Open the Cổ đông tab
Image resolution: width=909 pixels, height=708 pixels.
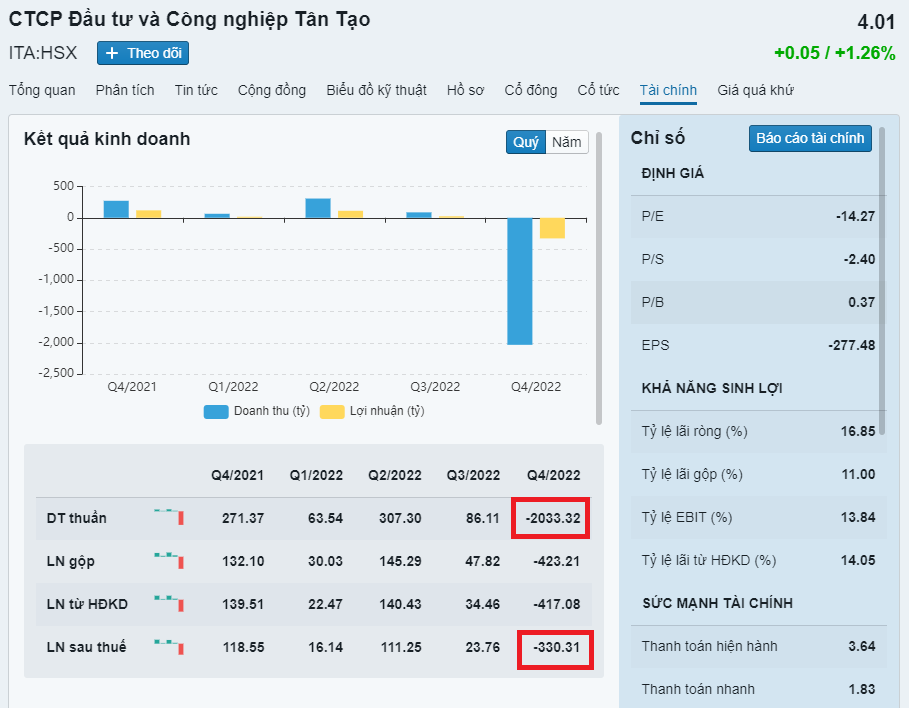pos(530,90)
